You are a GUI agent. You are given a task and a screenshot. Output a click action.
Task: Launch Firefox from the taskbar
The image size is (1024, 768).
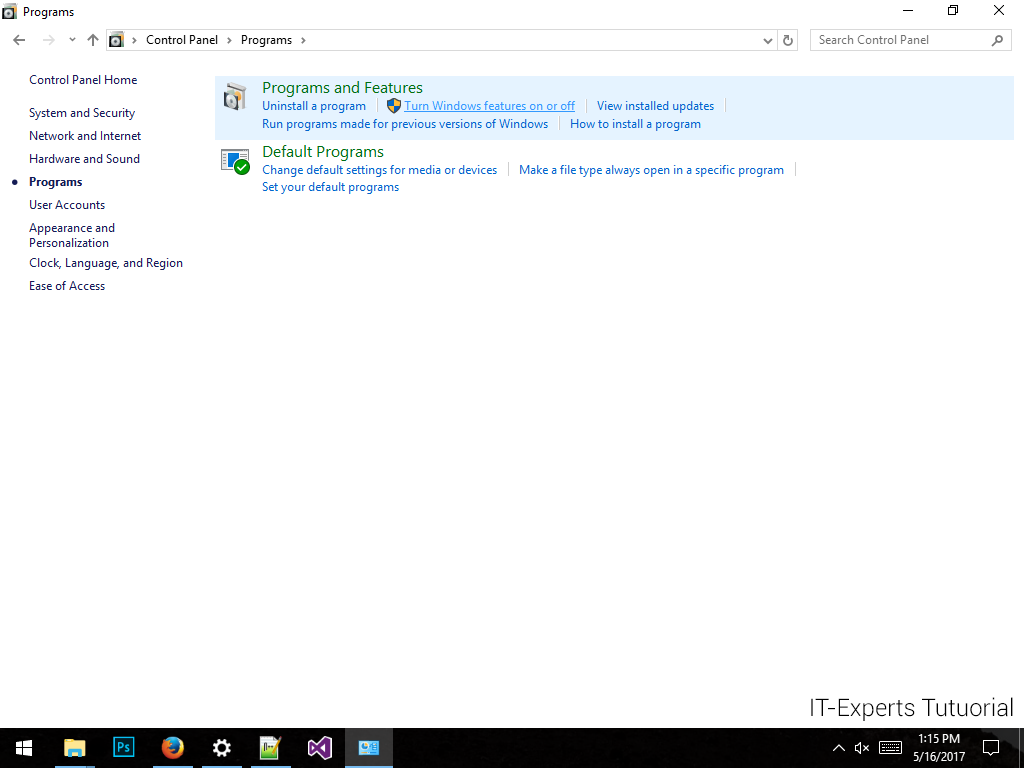pyautogui.click(x=173, y=747)
